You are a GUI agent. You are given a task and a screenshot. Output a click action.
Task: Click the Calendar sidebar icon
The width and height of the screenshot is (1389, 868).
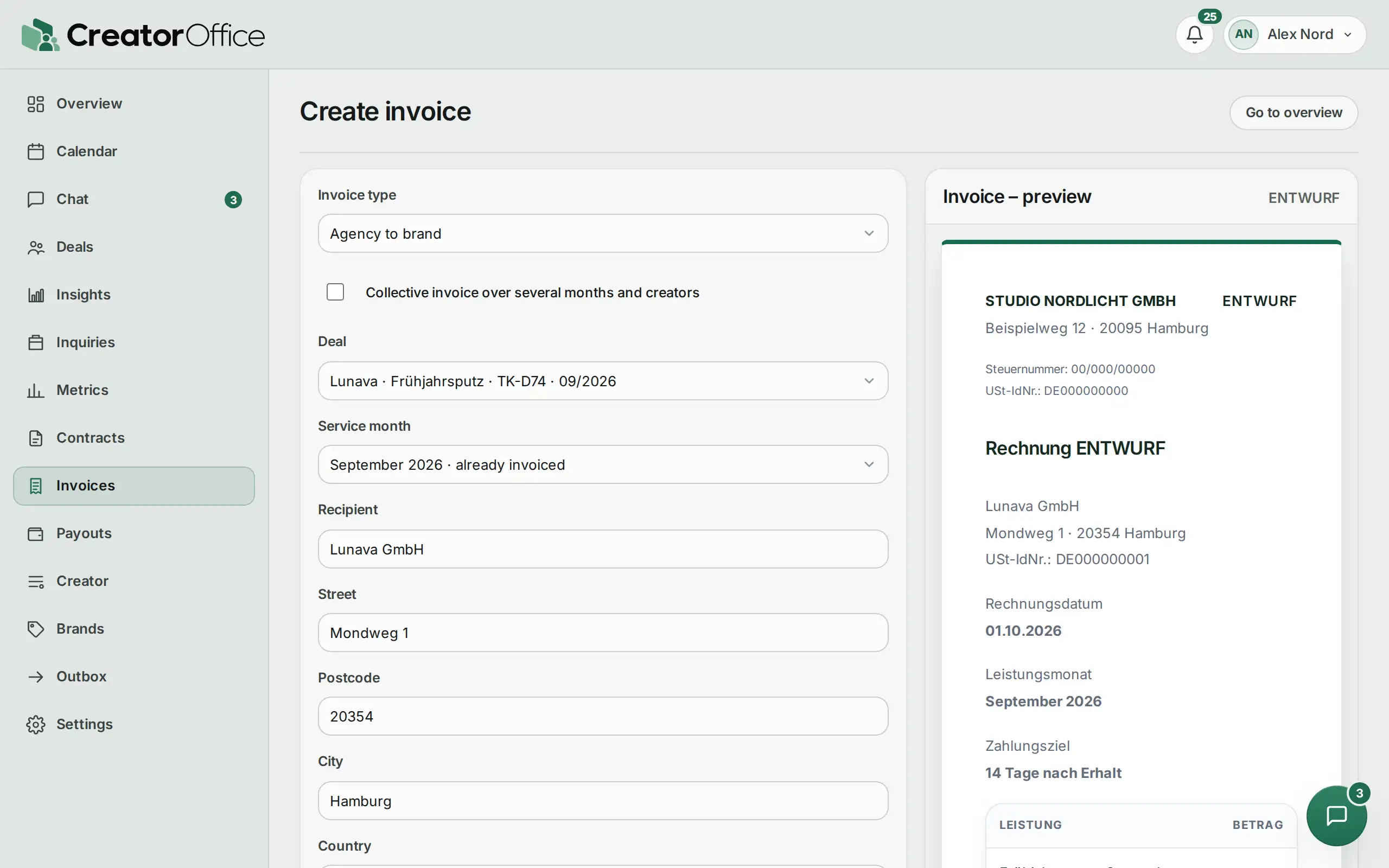point(36,151)
